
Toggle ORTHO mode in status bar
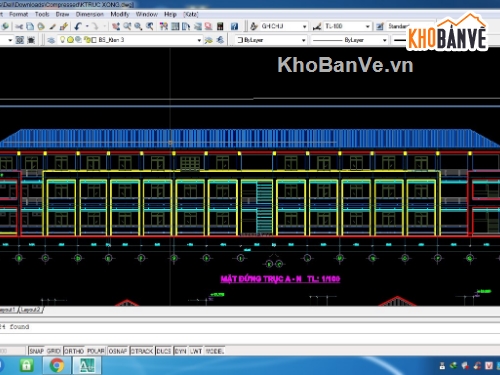pos(74,351)
